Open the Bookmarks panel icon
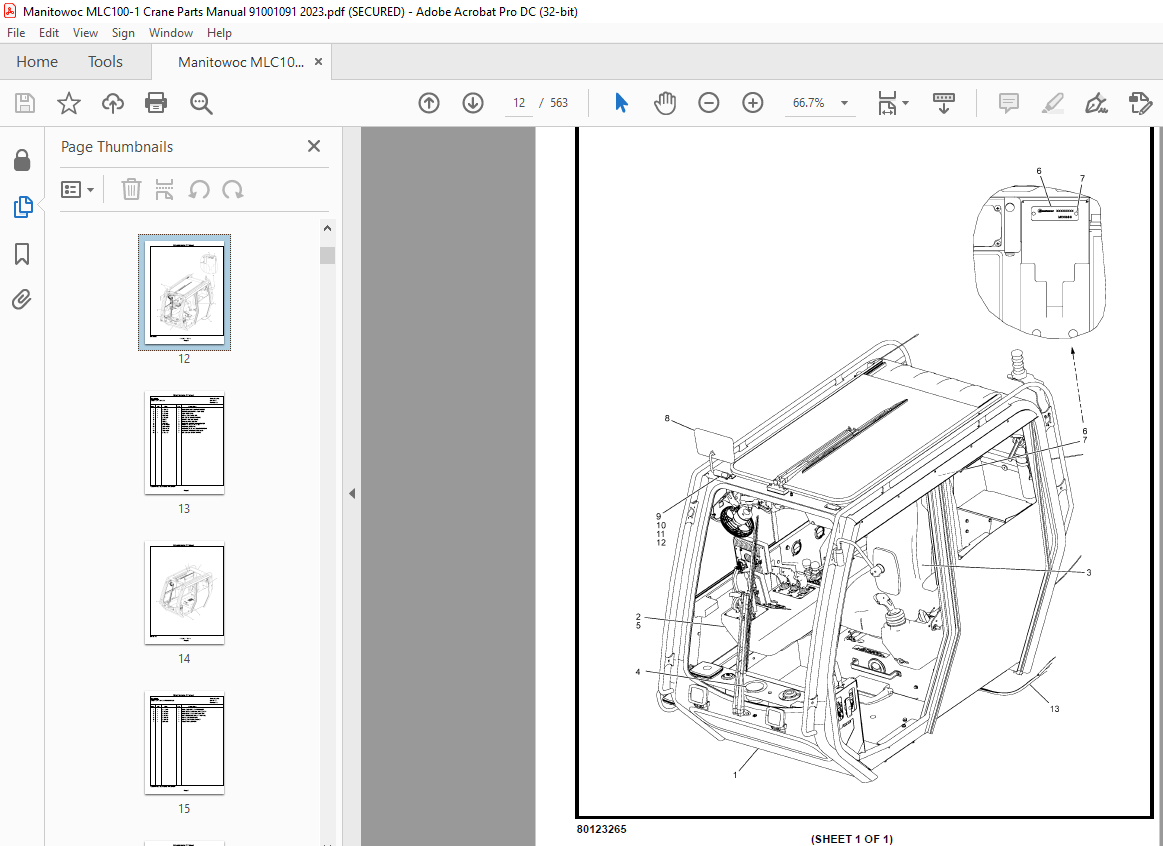Viewport: 1163px width, 846px height. click(x=22, y=254)
